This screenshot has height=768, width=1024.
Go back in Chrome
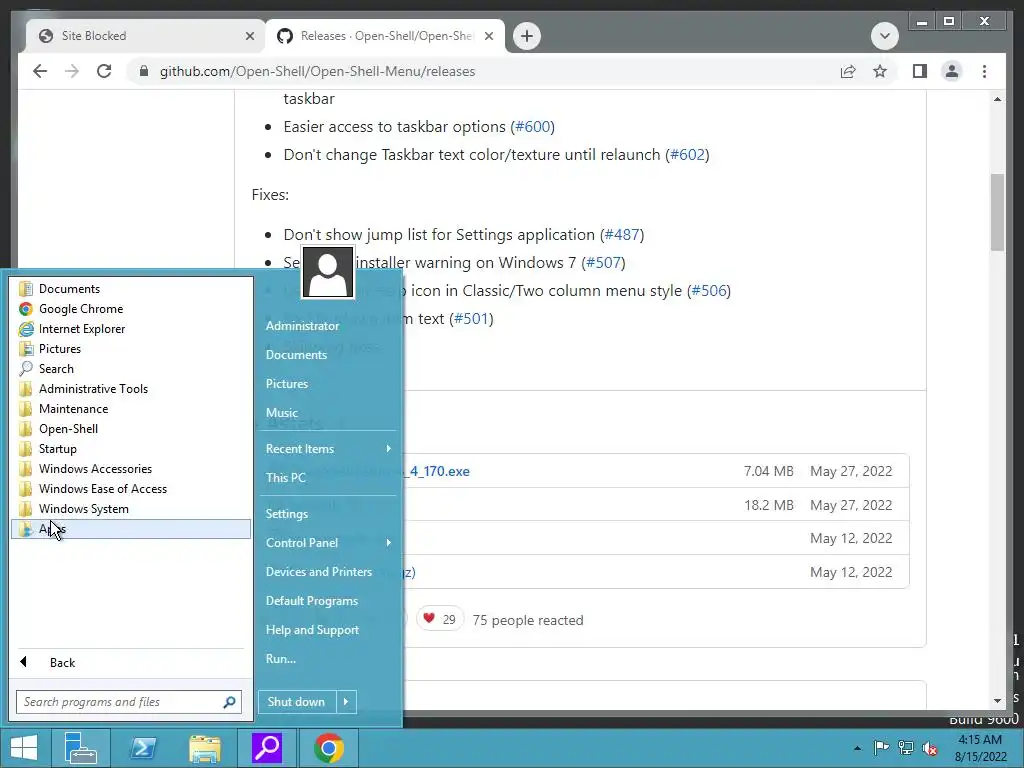pyautogui.click(x=40, y=71)
